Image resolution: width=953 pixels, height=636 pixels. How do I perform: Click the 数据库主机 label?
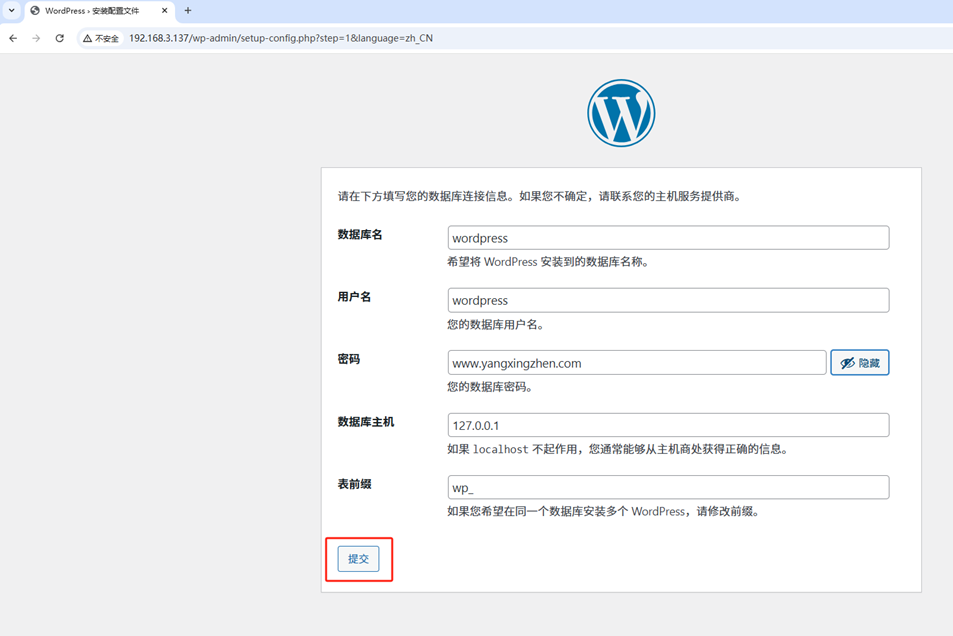tap(366, 422)
